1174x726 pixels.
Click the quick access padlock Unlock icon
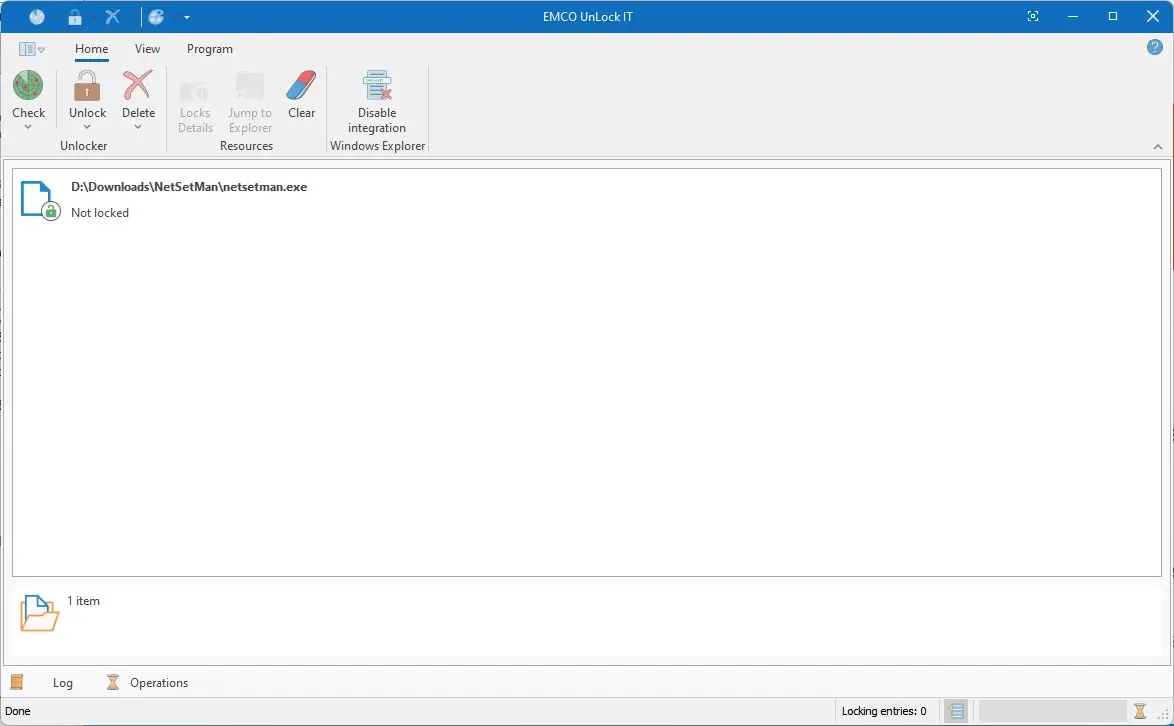[x=75, y=16]
